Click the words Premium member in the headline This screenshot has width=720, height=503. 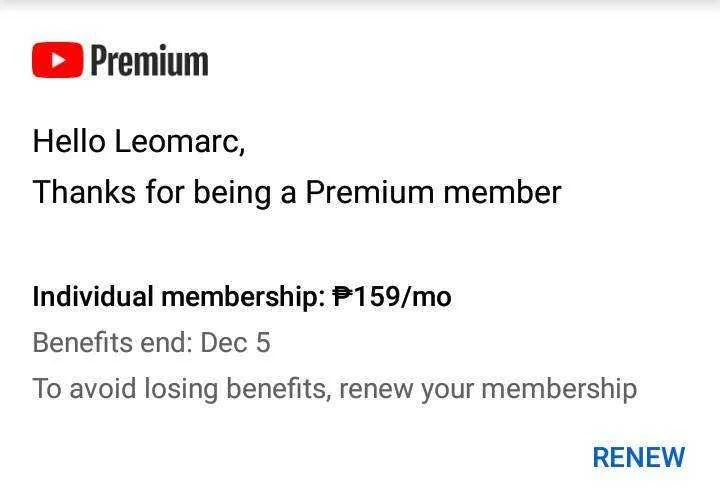[x=433, y=192]
